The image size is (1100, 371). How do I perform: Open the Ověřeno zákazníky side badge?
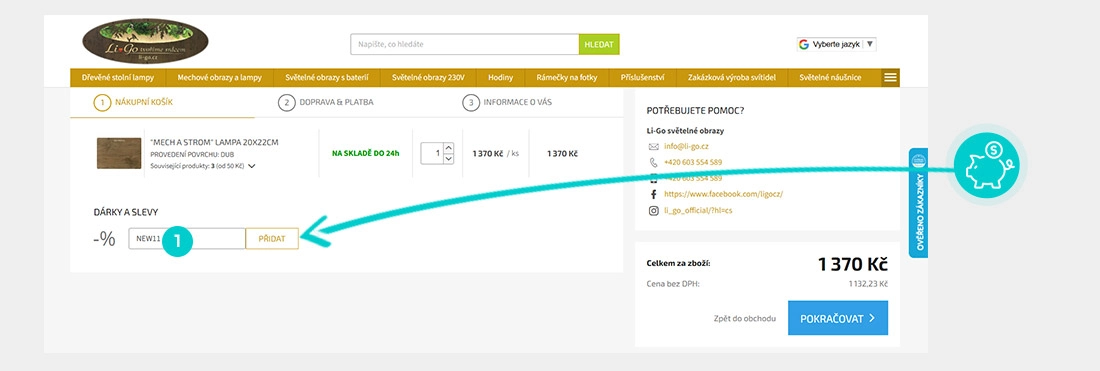[918, 203]
